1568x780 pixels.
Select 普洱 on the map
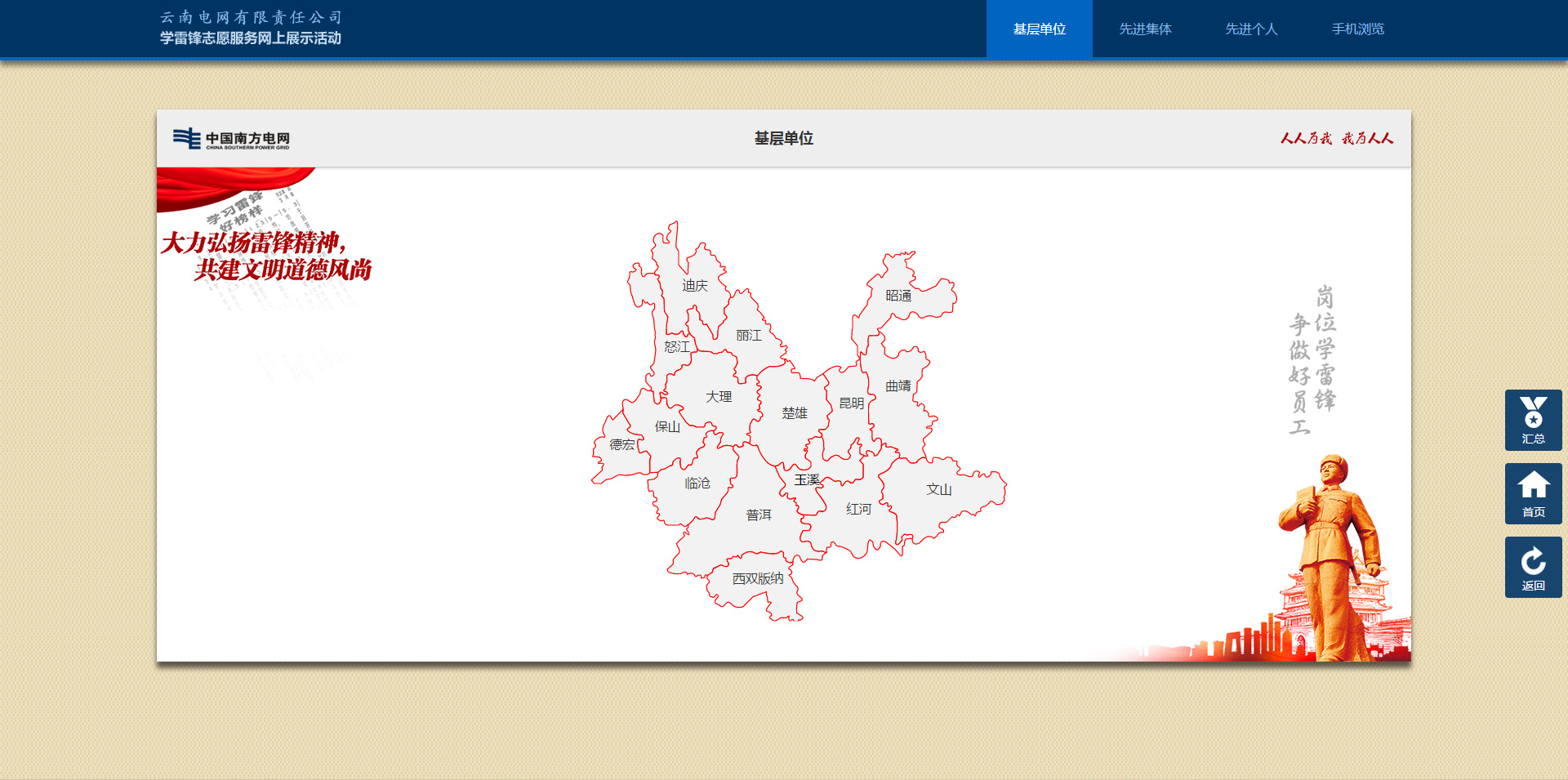coord(758,515)
